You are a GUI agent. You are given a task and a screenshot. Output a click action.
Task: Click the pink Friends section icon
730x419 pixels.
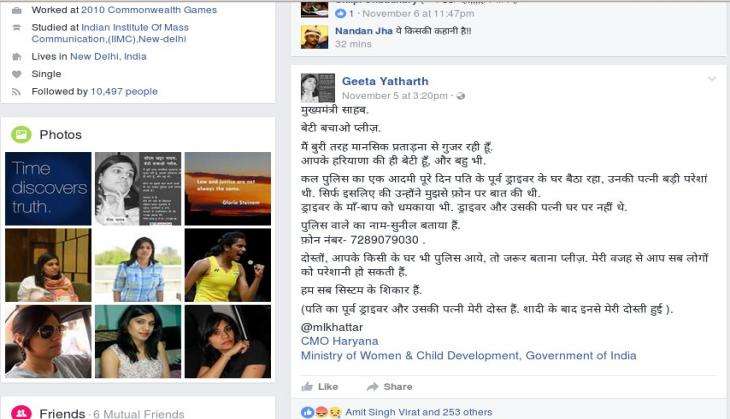click(21, 412)
